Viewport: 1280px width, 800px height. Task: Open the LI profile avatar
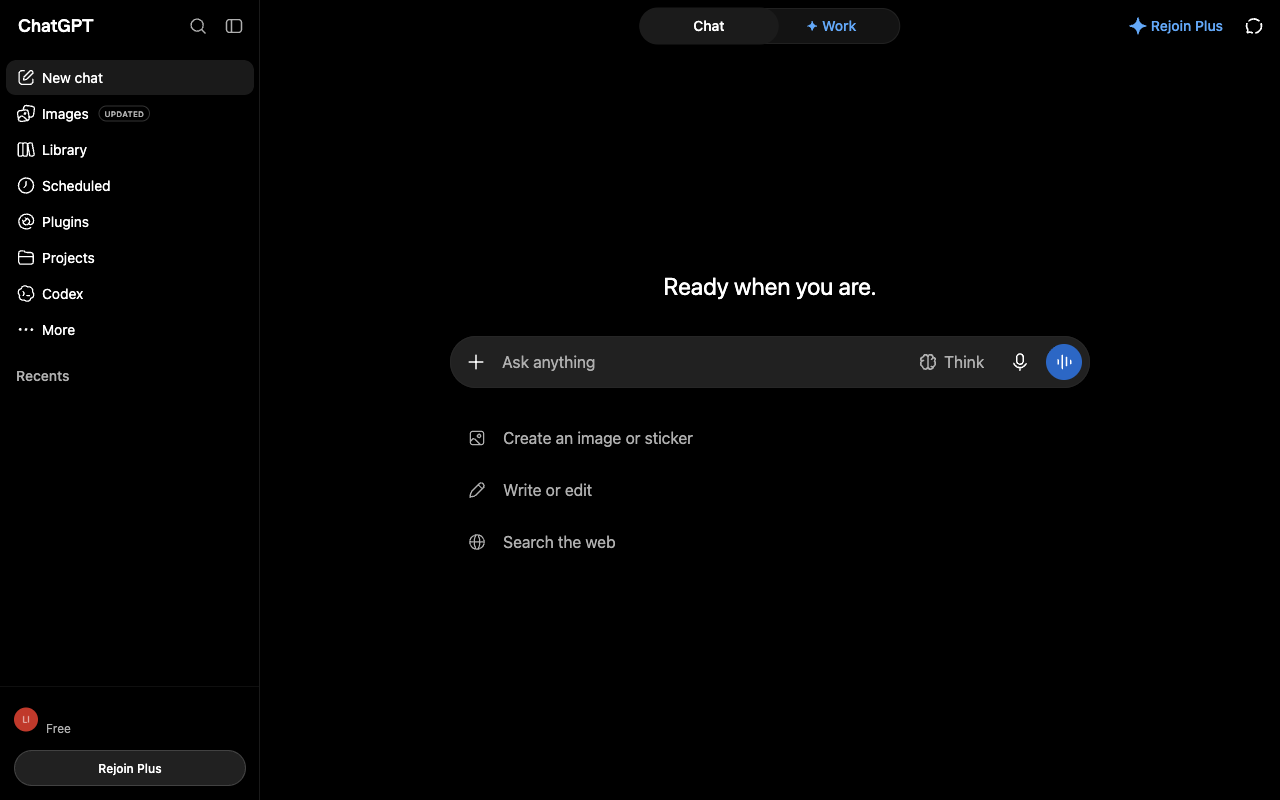point(26,719)
